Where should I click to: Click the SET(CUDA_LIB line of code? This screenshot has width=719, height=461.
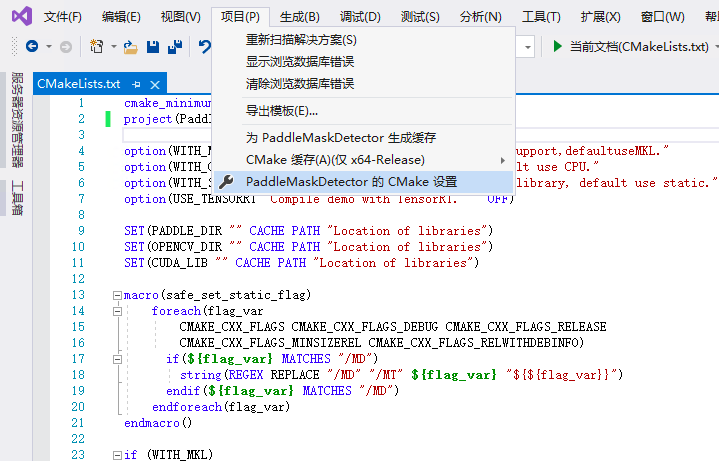[301, 263]
